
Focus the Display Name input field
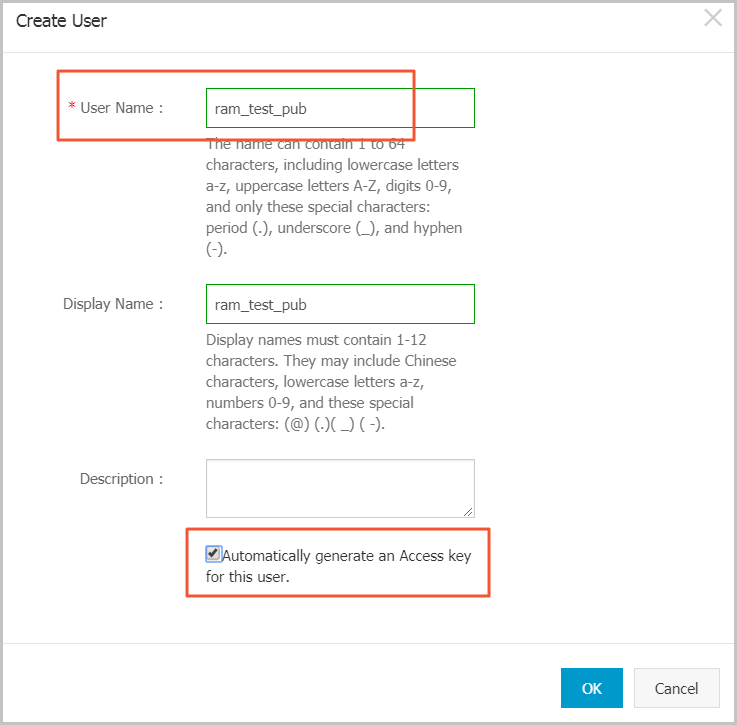click(340, 304)
